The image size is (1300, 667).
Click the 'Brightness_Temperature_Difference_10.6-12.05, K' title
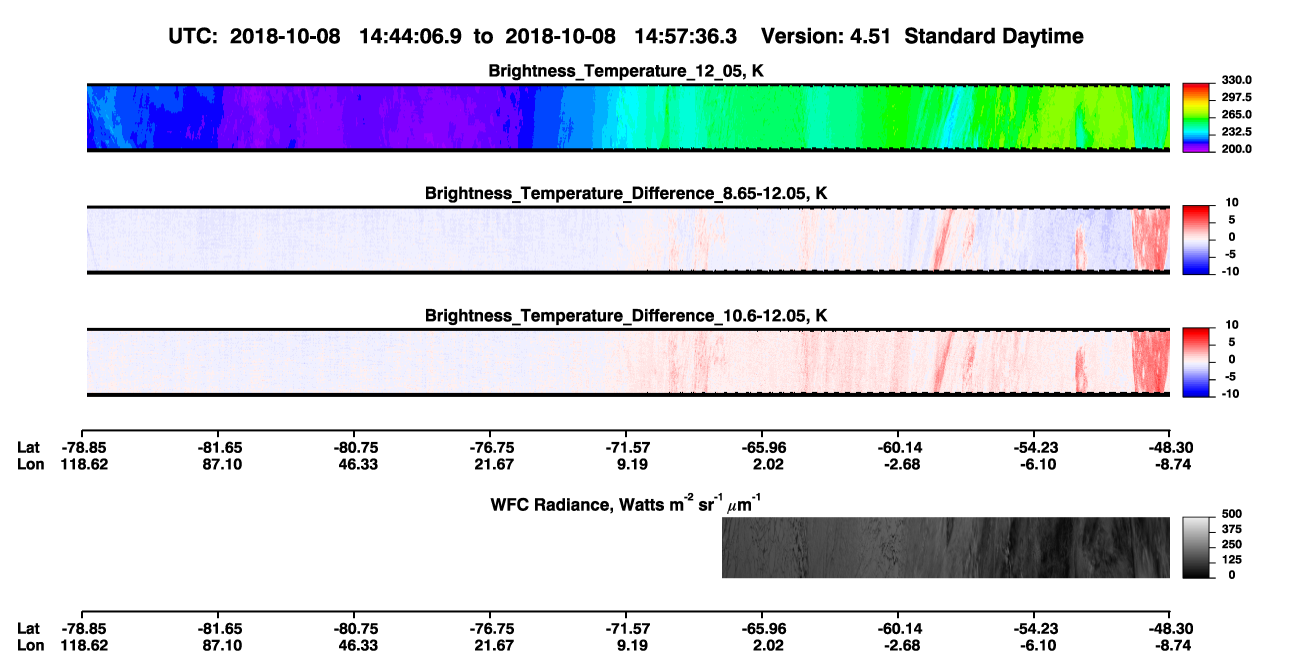(x=627, y=316)
